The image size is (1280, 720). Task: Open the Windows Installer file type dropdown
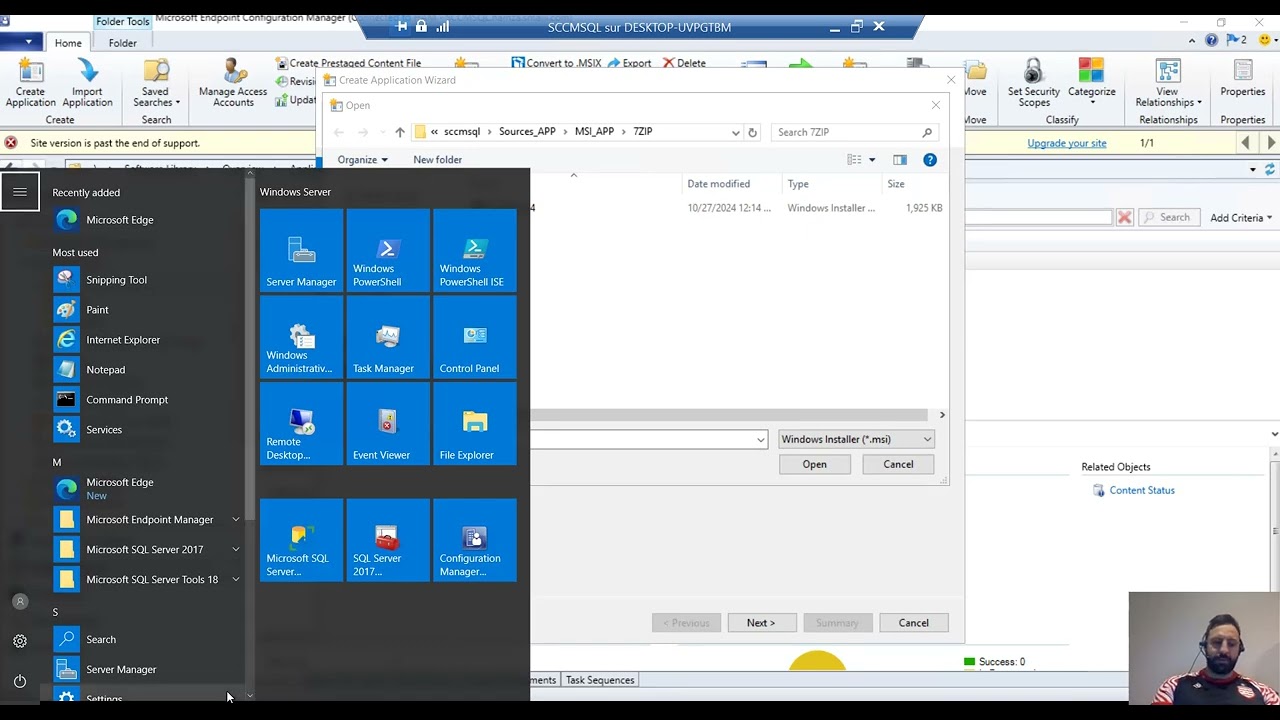[x=856, y=439]
